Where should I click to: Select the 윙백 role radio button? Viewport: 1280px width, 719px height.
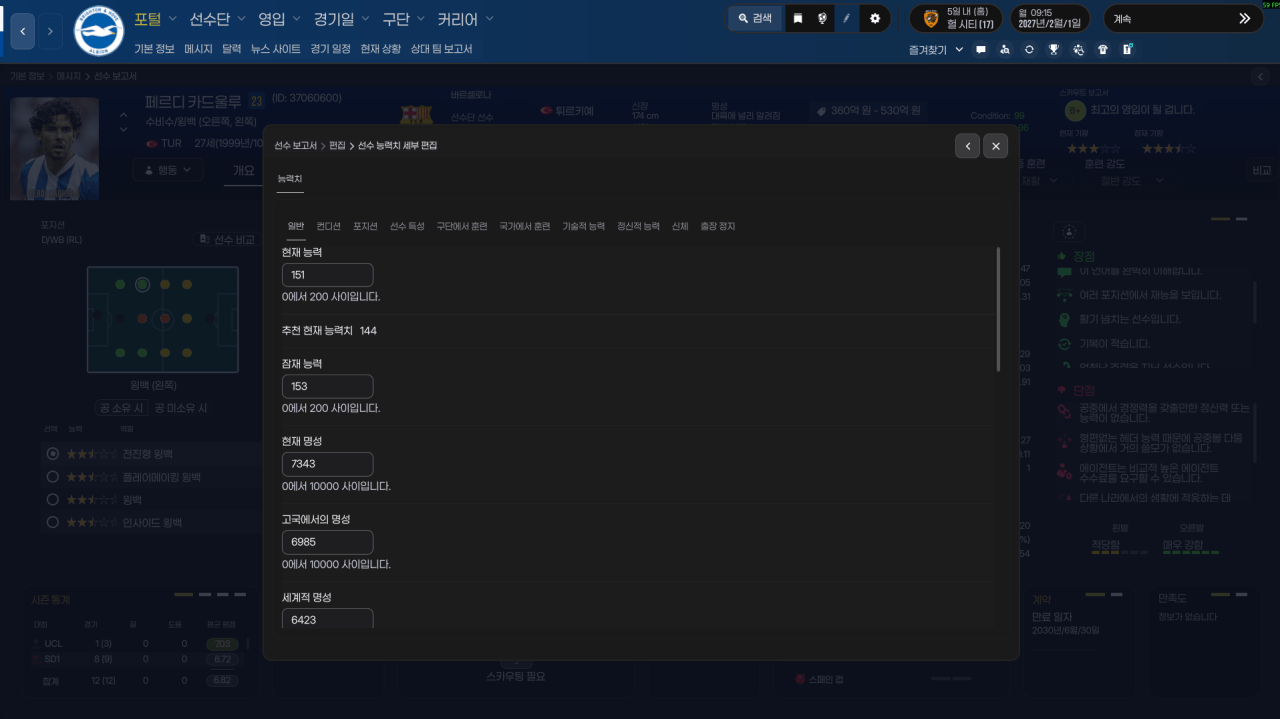pyautogui.click(x=53, y=499)
